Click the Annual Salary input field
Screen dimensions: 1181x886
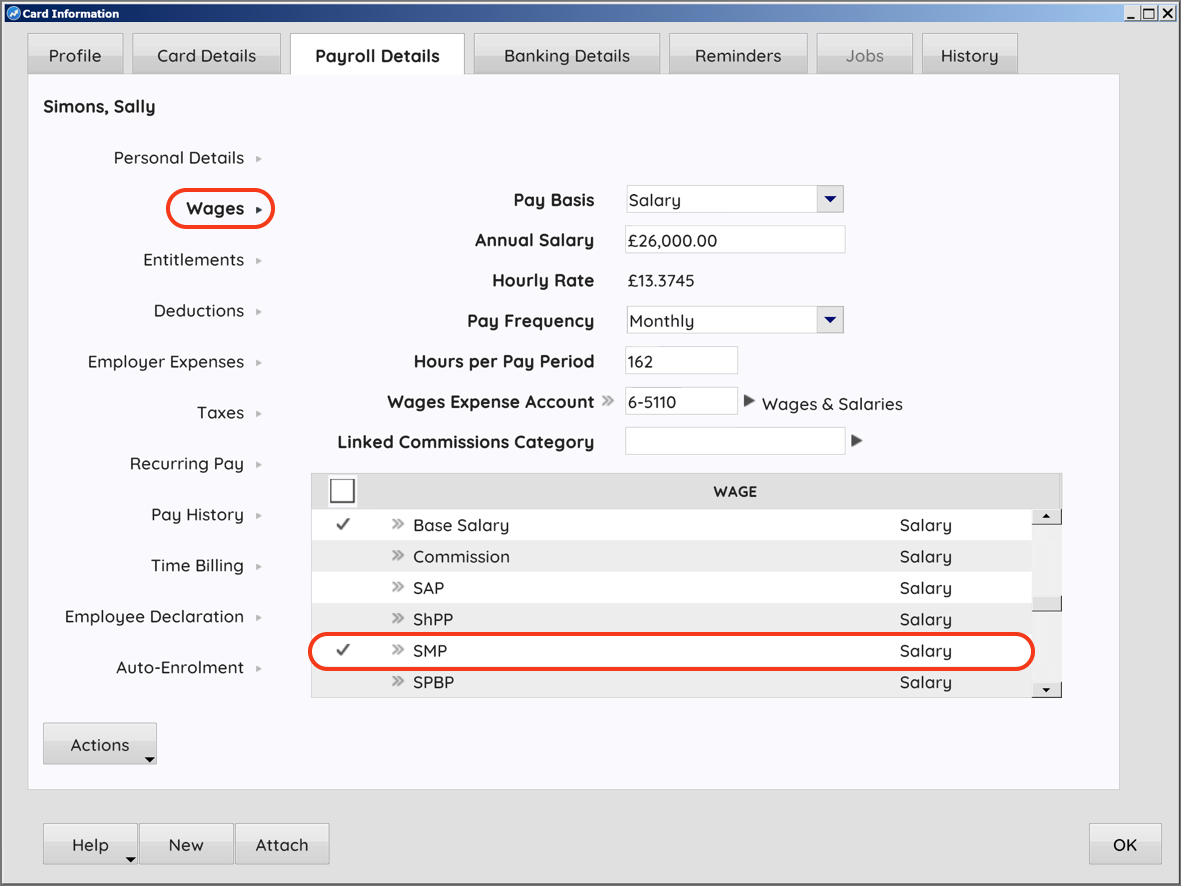point(735,240)
